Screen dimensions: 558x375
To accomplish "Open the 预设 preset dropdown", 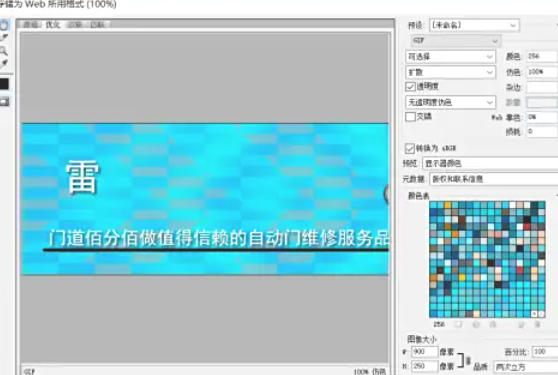I will click(474, 25).
